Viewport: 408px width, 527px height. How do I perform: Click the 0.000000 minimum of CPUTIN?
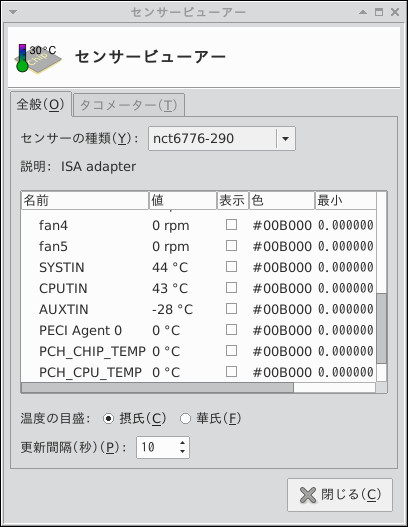(x=345, y=288)
